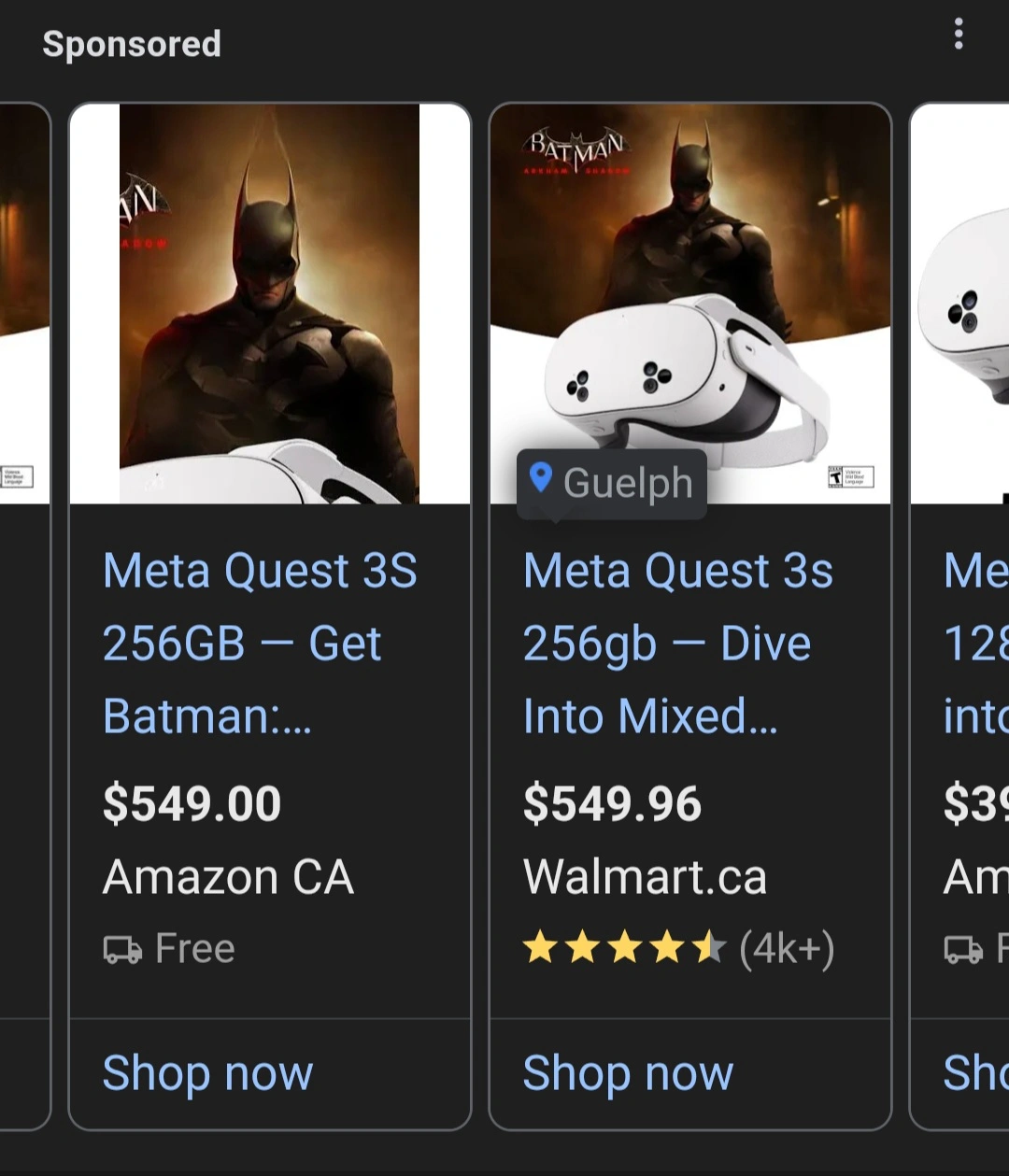Select the Walmart.ca seller name
This screenshot has height=1176, width=1009.
(645, 877)
